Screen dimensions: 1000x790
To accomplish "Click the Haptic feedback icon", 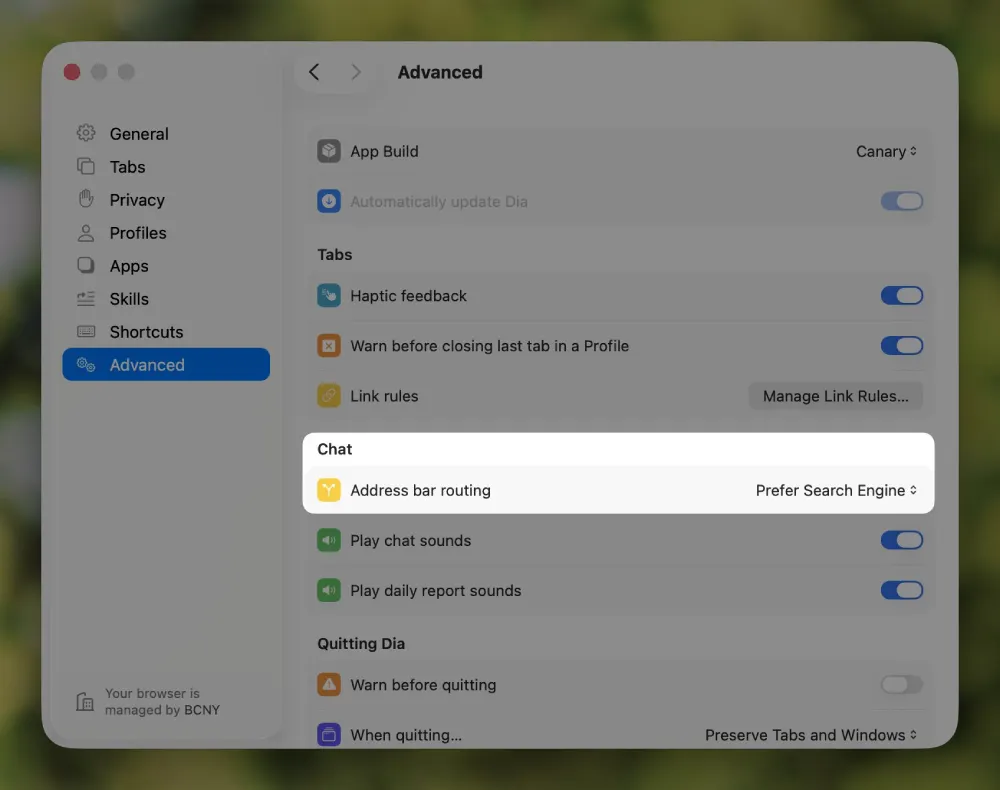I will 328,296.
